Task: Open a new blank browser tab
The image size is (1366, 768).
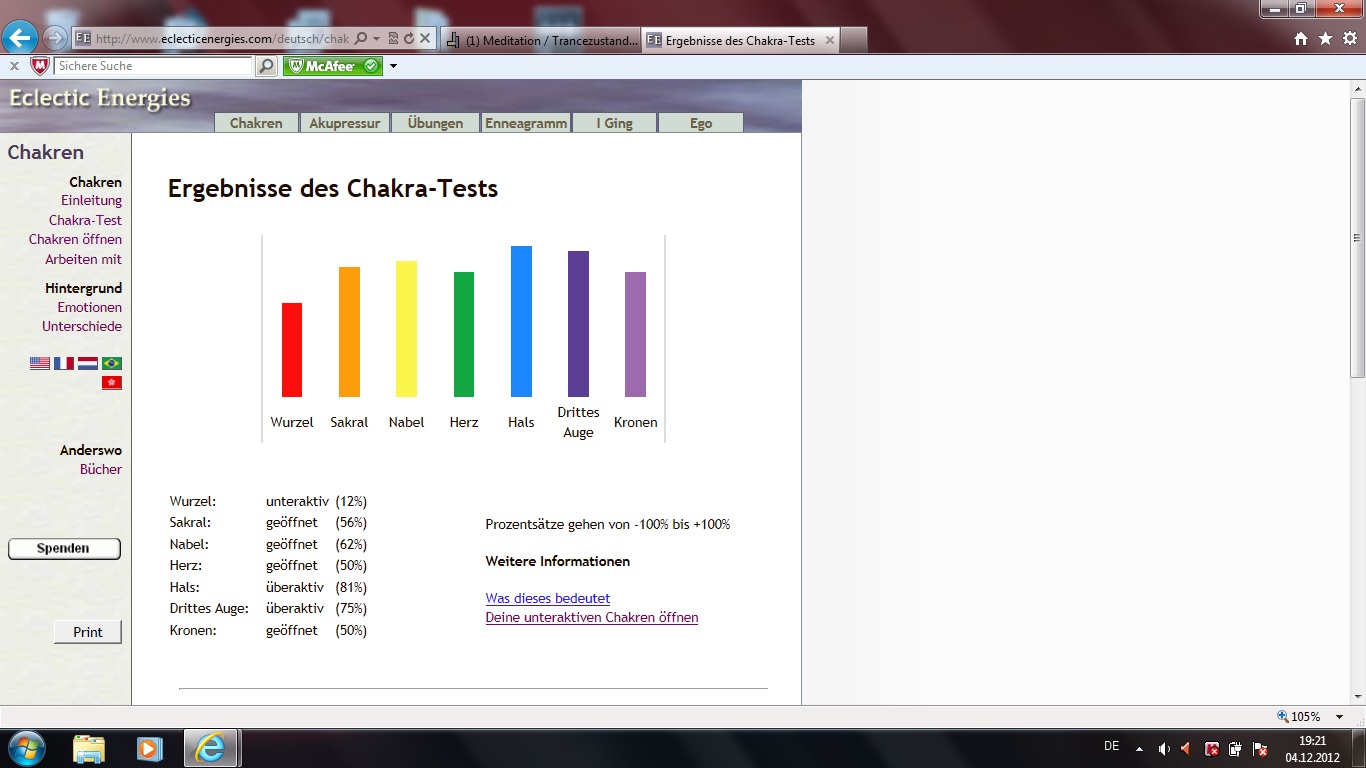Action: (853, 40)
